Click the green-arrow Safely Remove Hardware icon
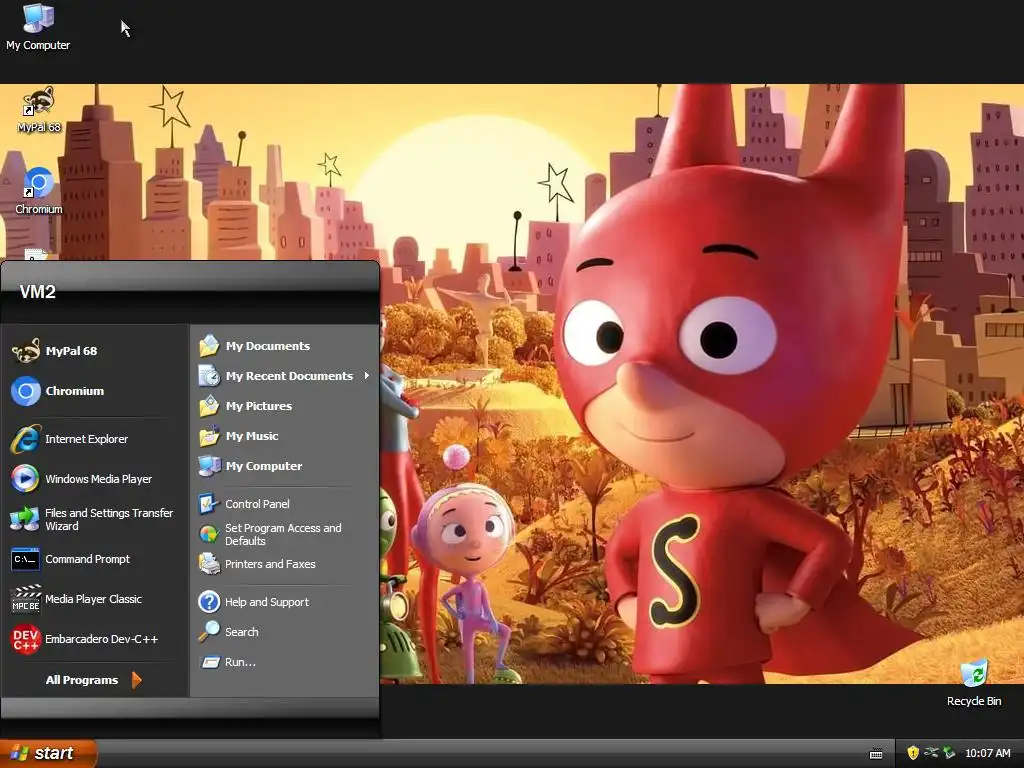 (950, 753)
